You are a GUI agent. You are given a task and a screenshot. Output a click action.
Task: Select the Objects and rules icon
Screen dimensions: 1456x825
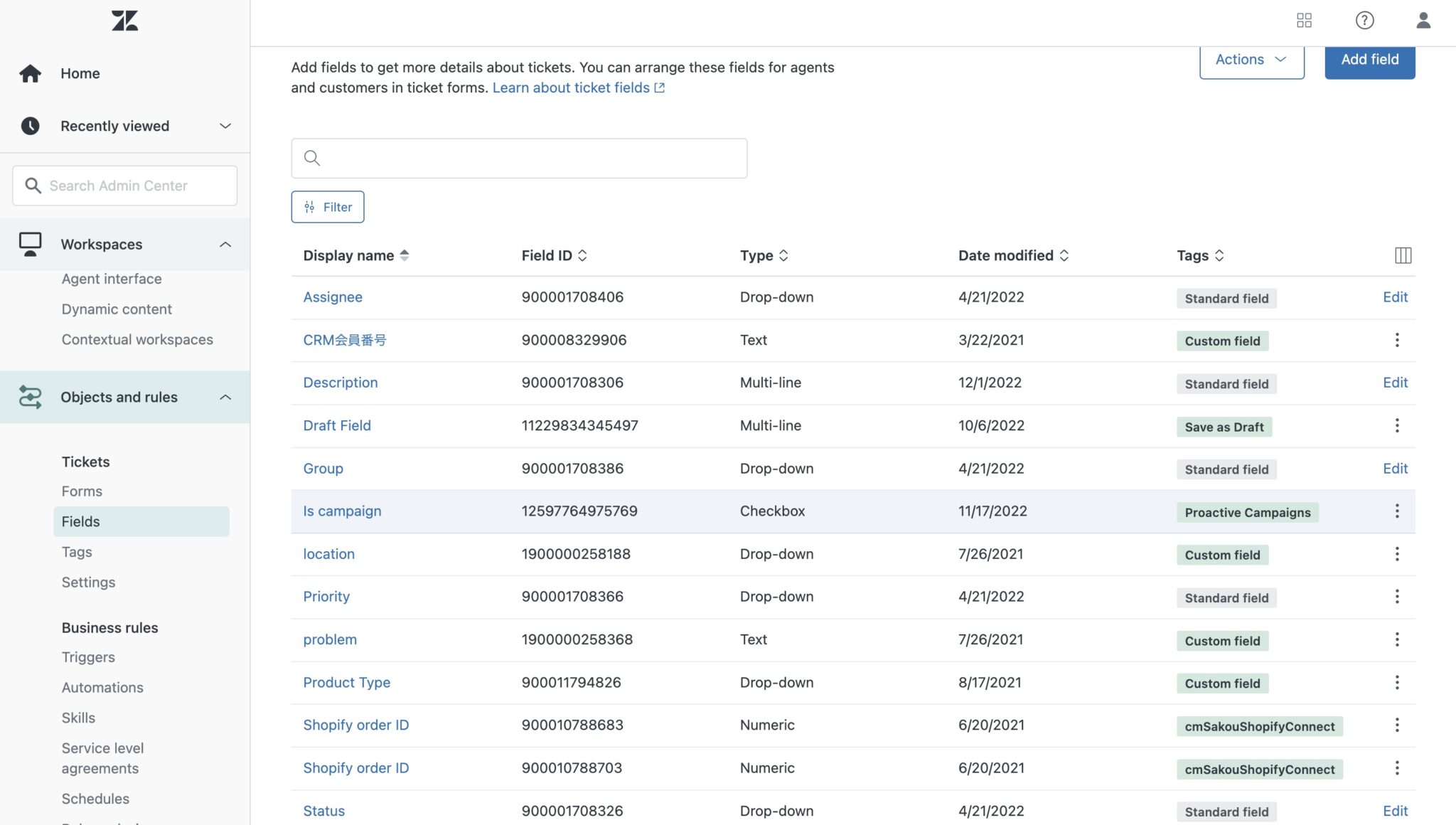[31, 397]
